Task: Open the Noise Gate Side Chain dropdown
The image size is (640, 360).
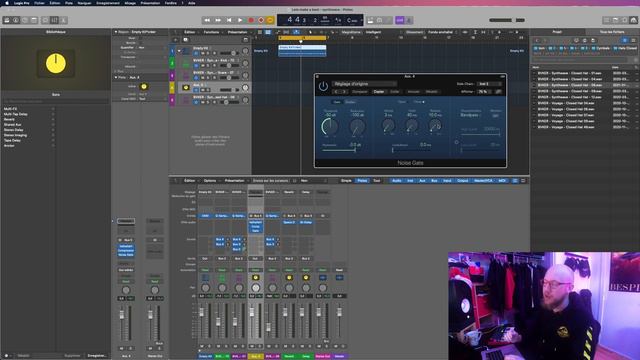Action: [489, 84]
